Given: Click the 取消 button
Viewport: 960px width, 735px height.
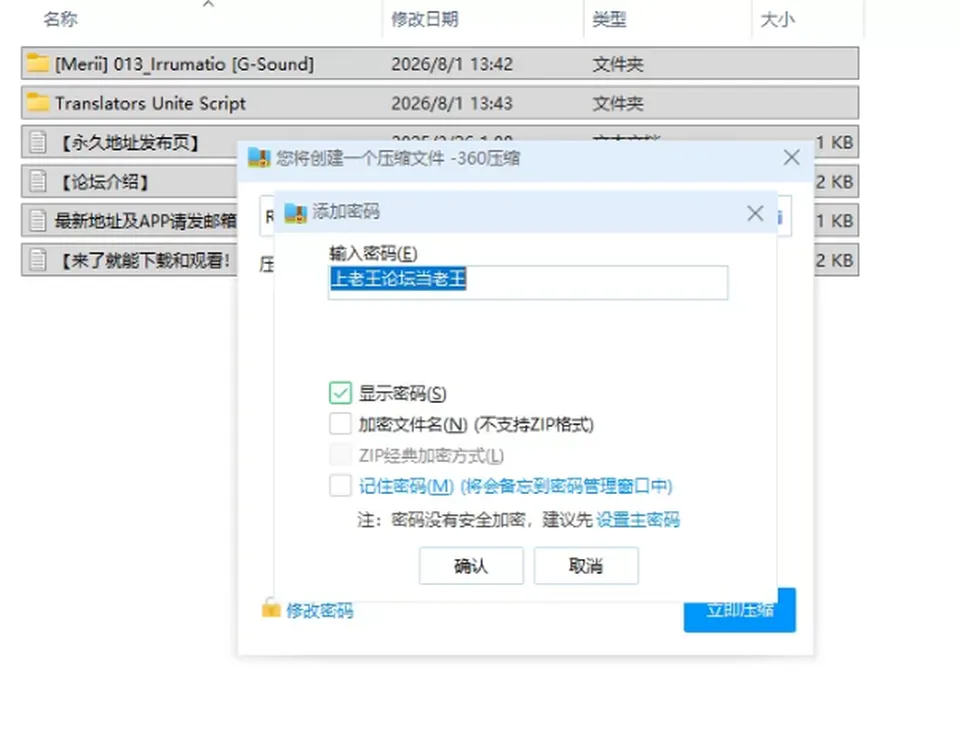Looking at the screenshot, I should 586,566.
